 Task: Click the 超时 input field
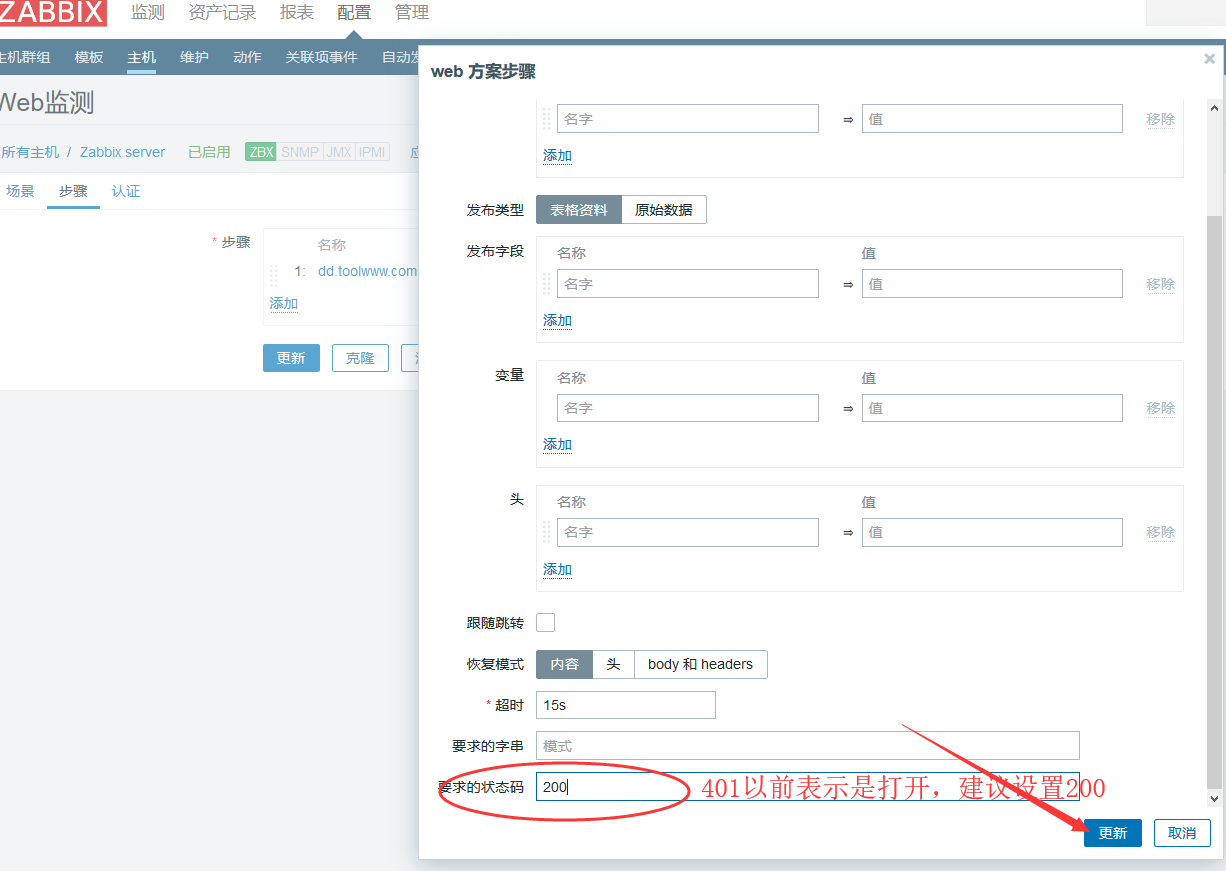pyautogui.click(x=626, y=705)
